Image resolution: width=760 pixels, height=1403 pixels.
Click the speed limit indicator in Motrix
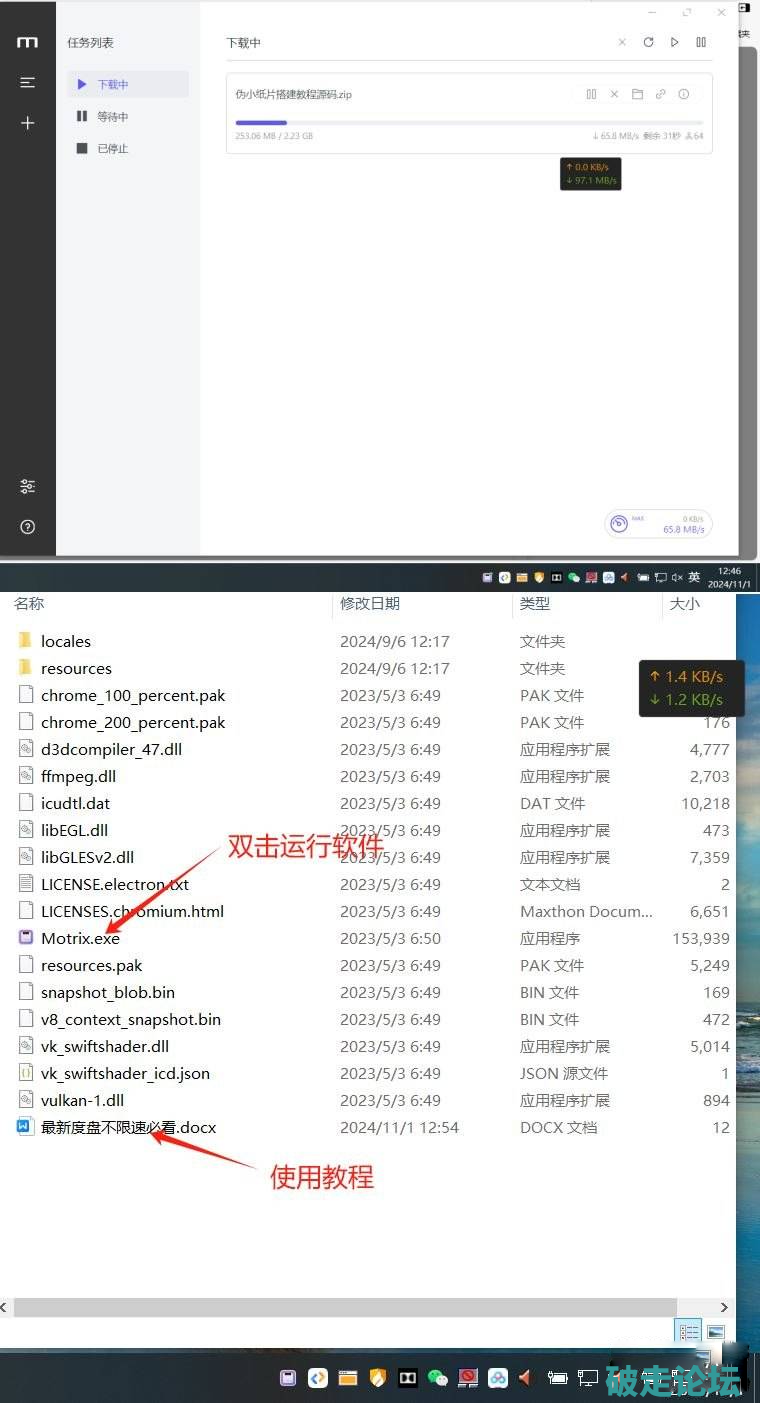coord(658,524)
